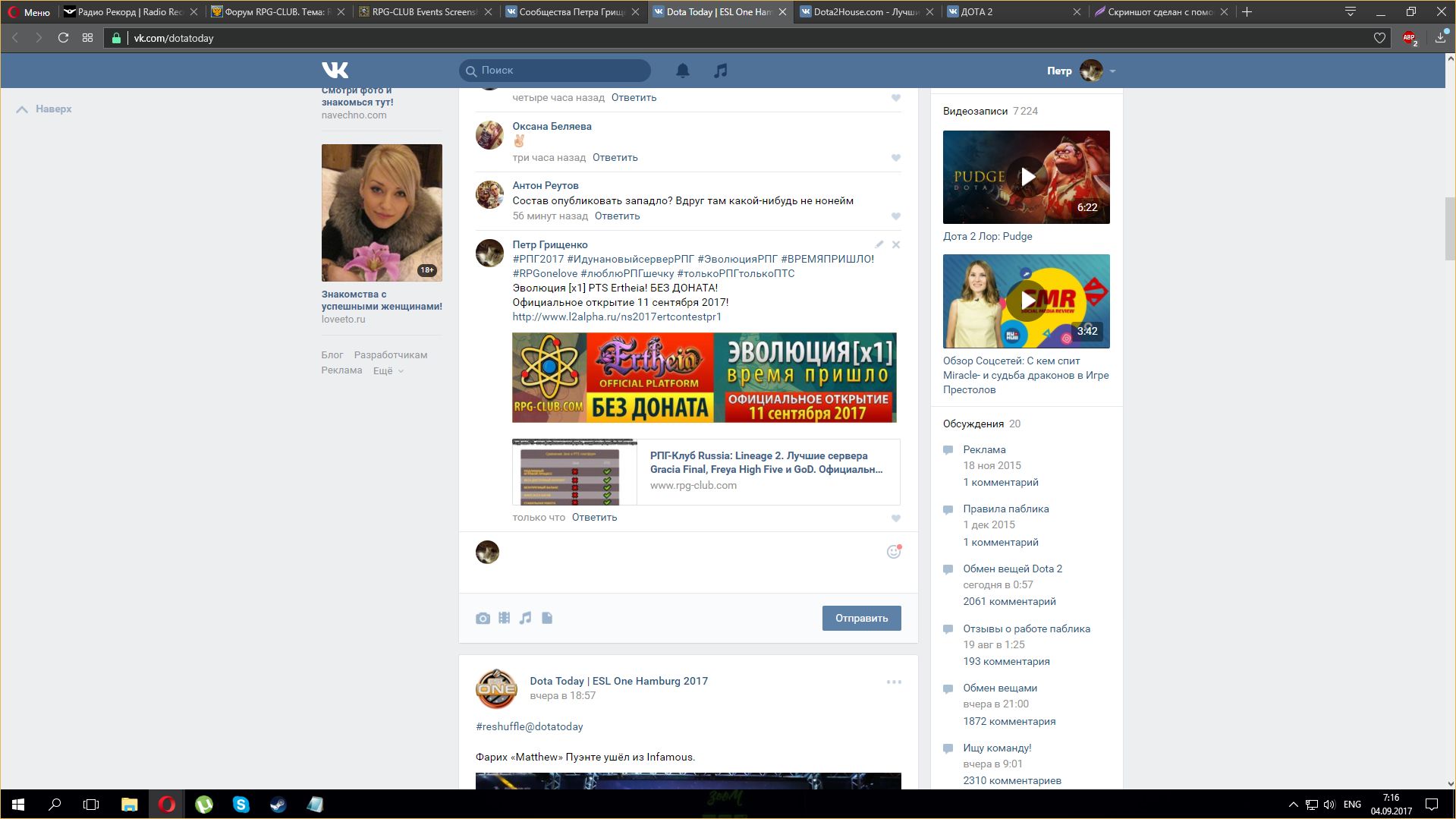
Task: Expand the Ещё footer dropdown
Action: [388, 371]
